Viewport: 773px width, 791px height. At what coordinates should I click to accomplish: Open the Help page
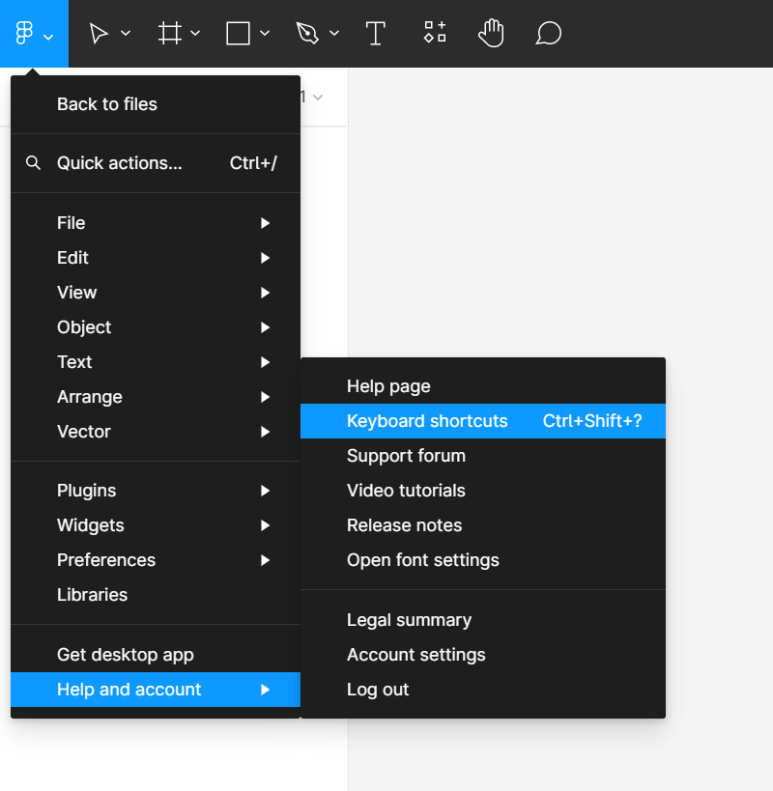point(483,386)
